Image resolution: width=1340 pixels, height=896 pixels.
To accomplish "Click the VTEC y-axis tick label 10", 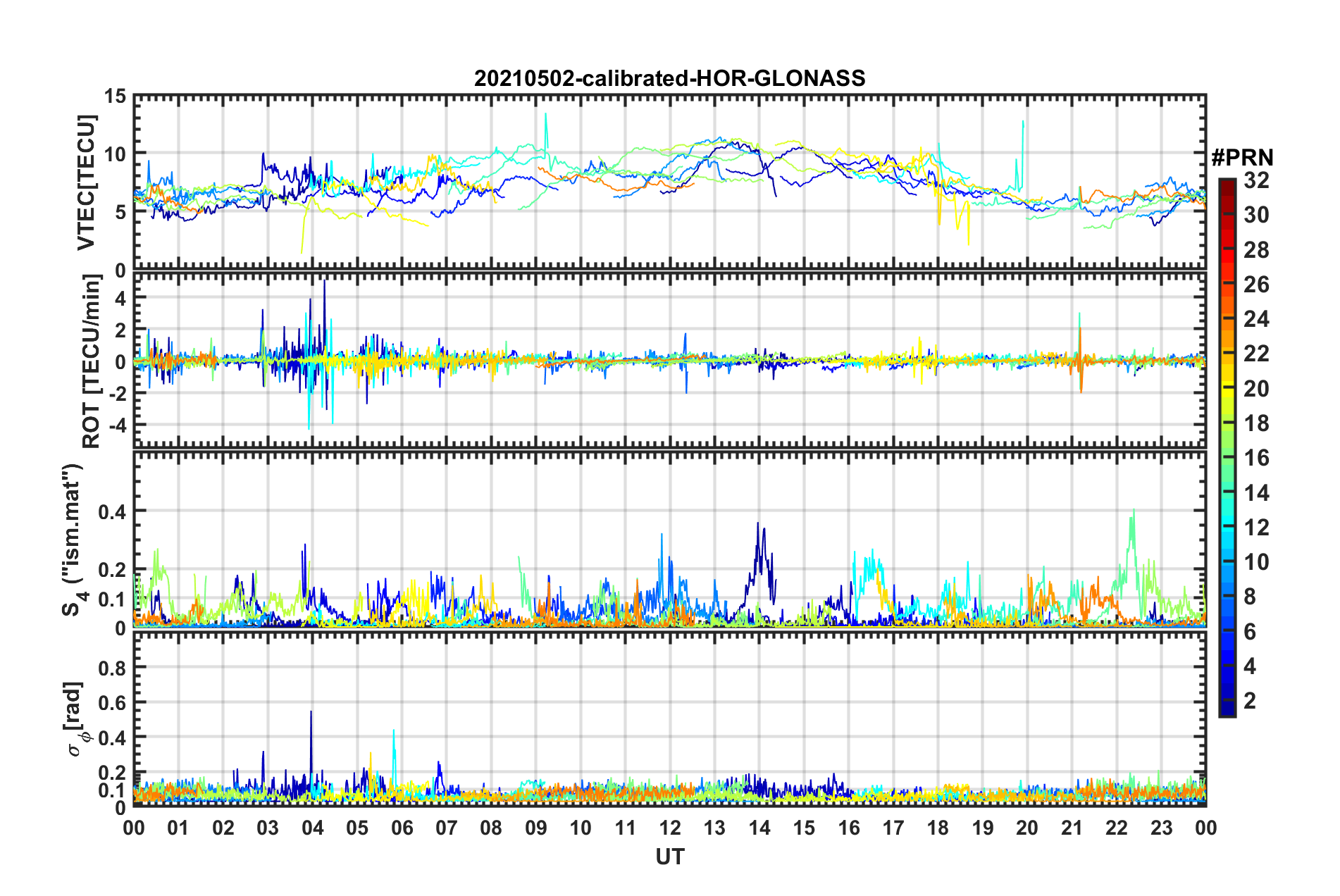I will tap(115, 154).
